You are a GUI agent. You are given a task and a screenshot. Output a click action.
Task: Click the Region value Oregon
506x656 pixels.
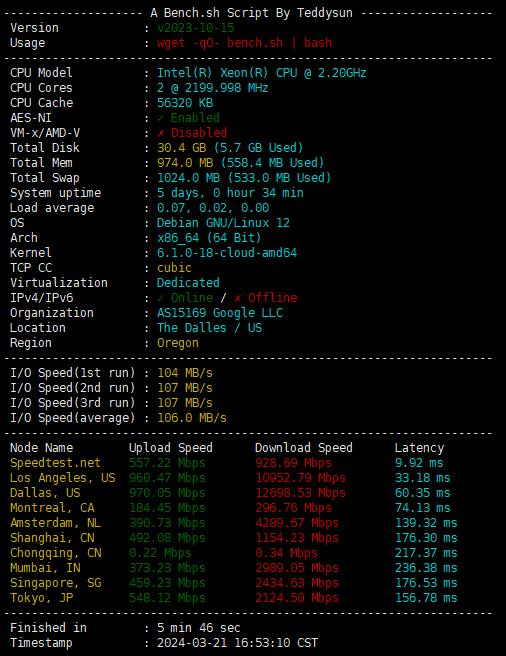pos(177,343)
